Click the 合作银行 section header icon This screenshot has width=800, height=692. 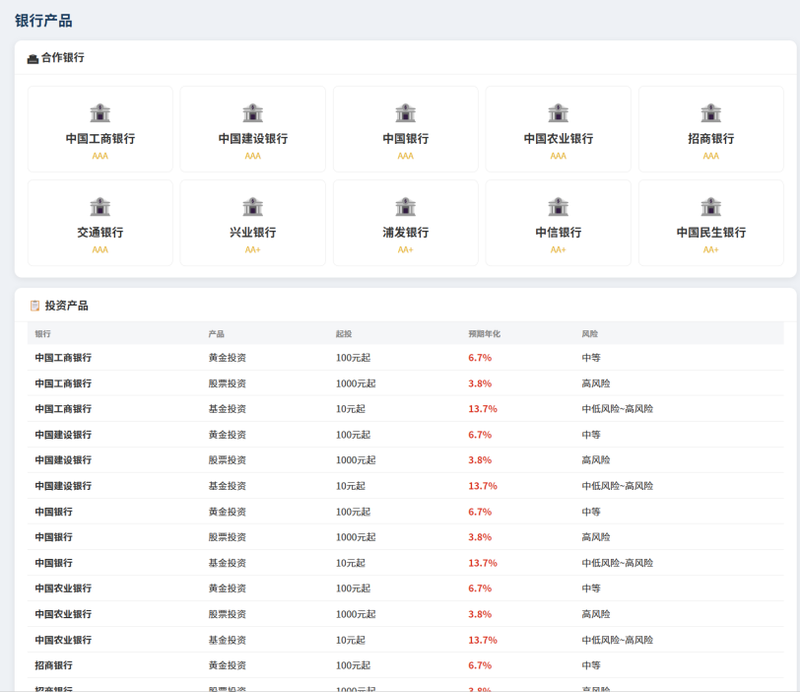click(33, 59)
